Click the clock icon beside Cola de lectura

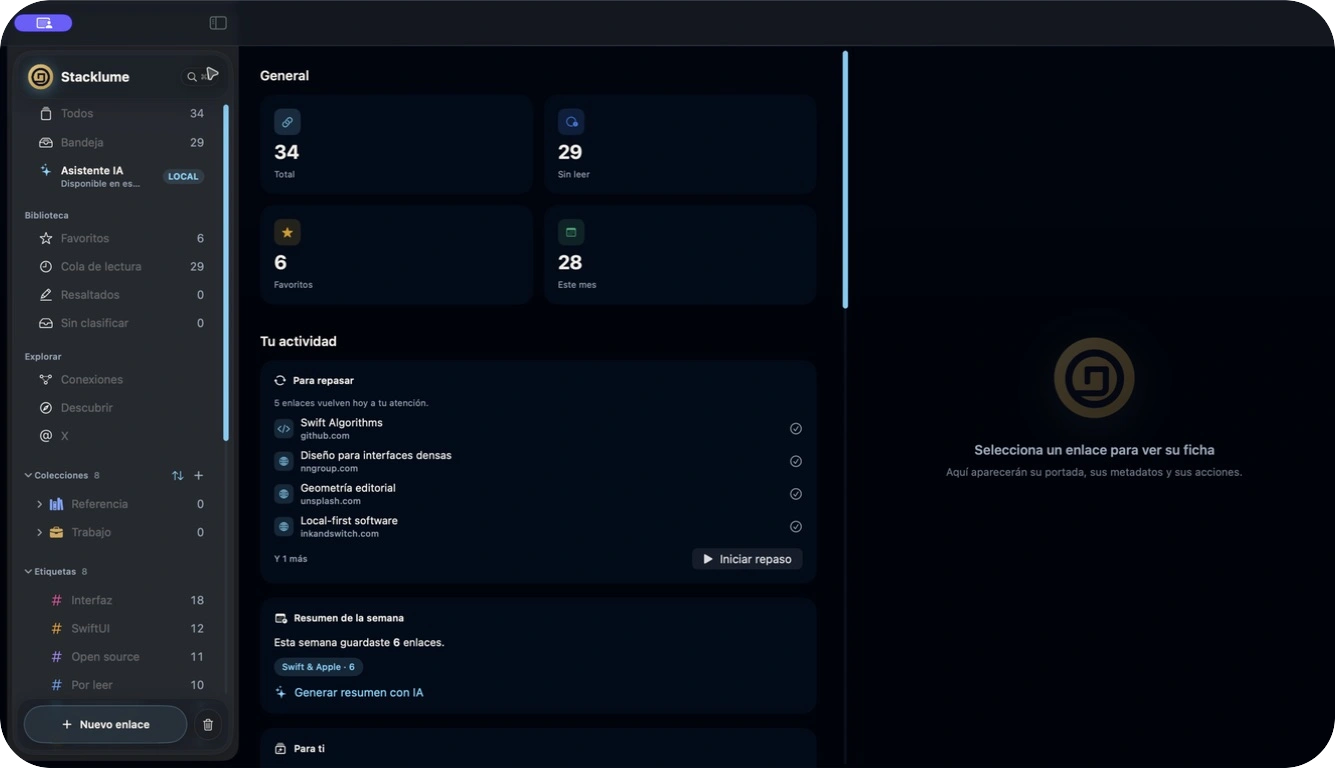[x=45, y=267]
